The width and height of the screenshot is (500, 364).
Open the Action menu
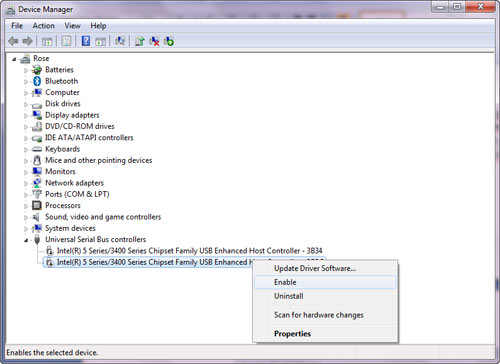(43, 26)
